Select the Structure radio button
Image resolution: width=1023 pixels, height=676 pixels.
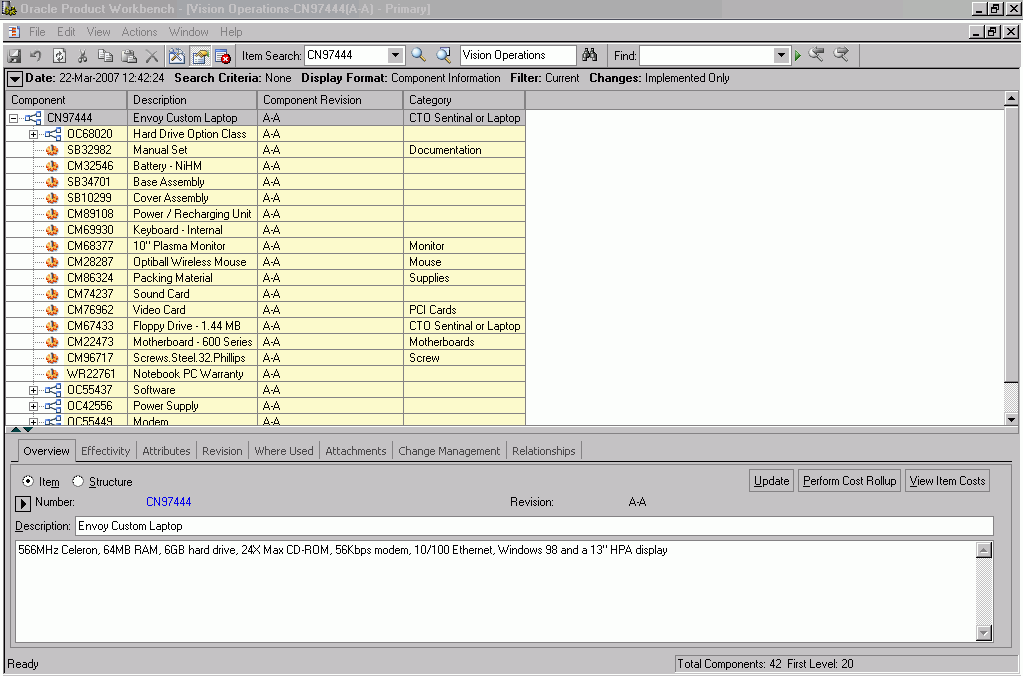[78, 482]
